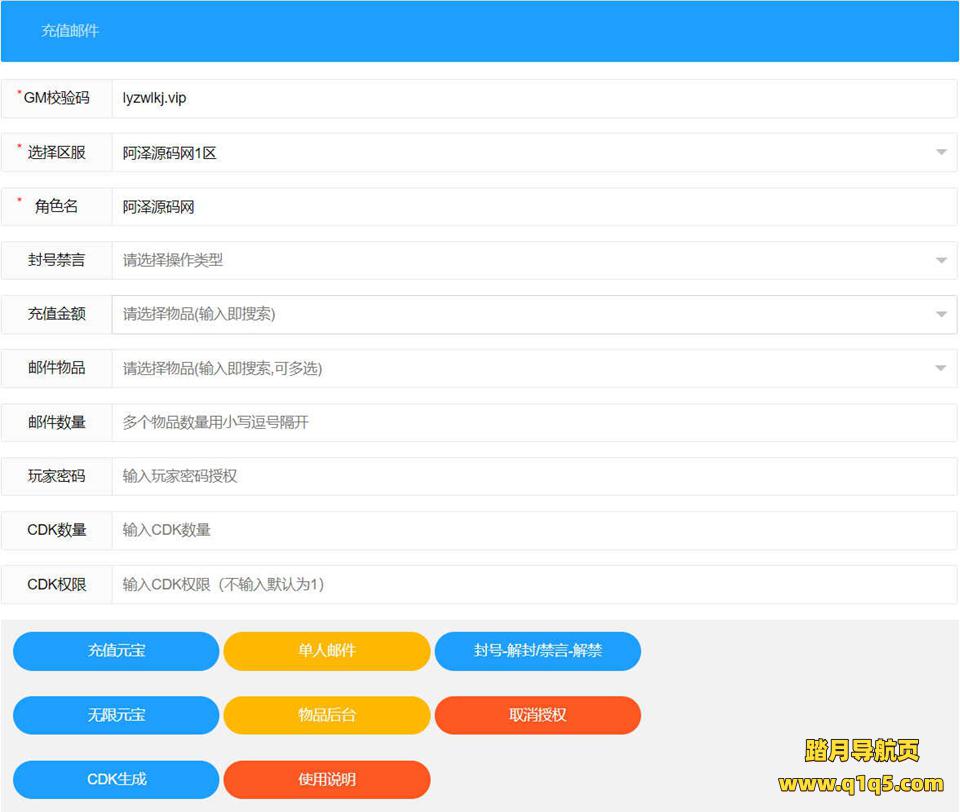Open 物品后台 via yellow button
The image size is (960, 812).
coord(327,715)
